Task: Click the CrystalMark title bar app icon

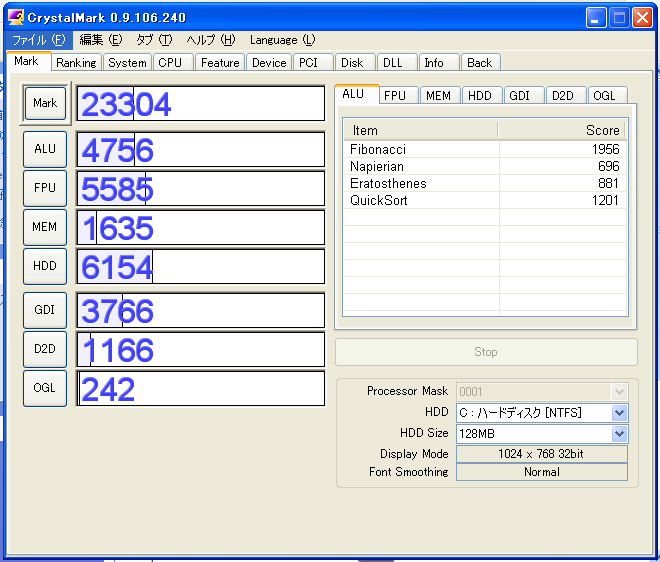Action: tap(16, 17)
